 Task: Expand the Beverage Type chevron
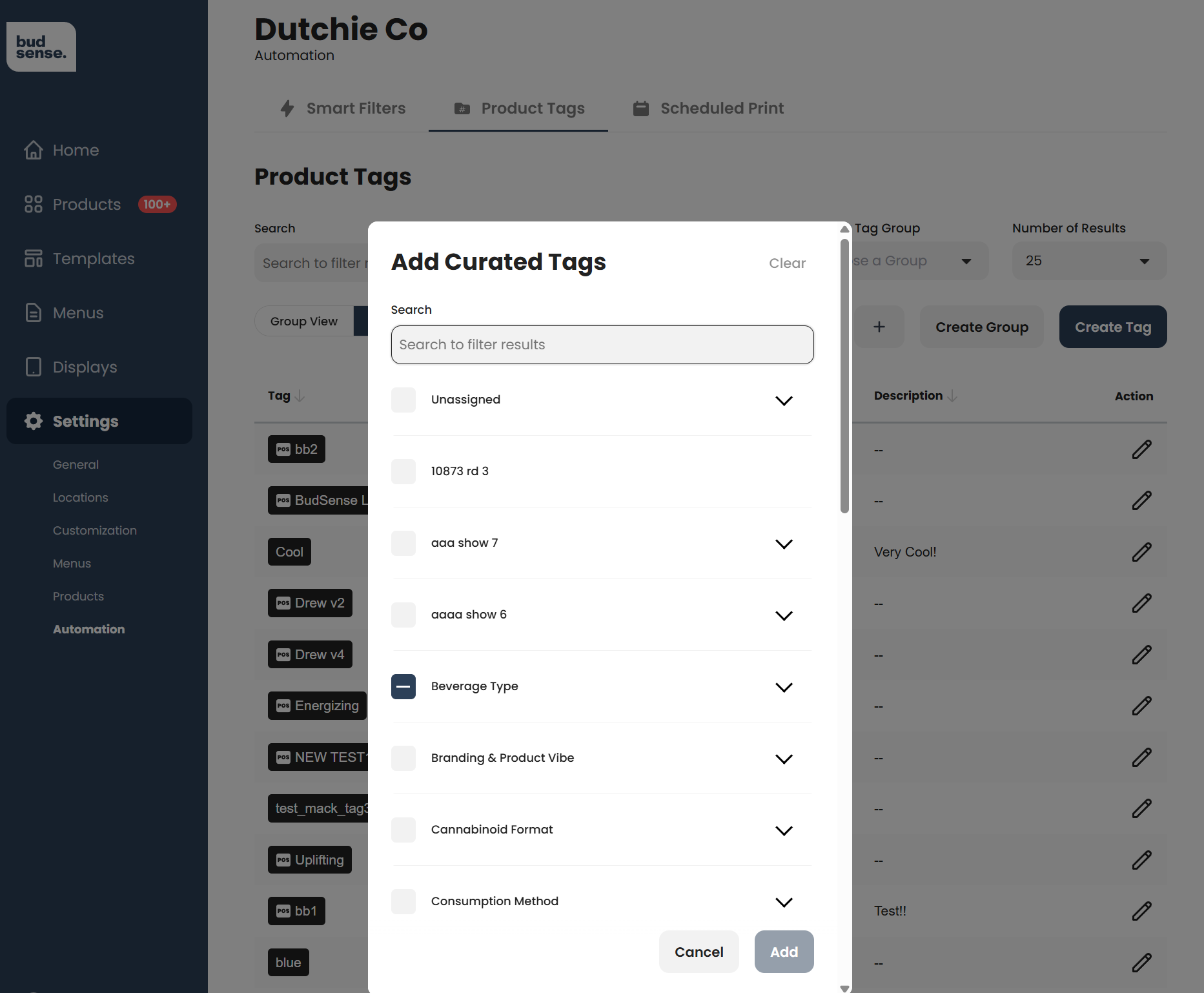784,688
